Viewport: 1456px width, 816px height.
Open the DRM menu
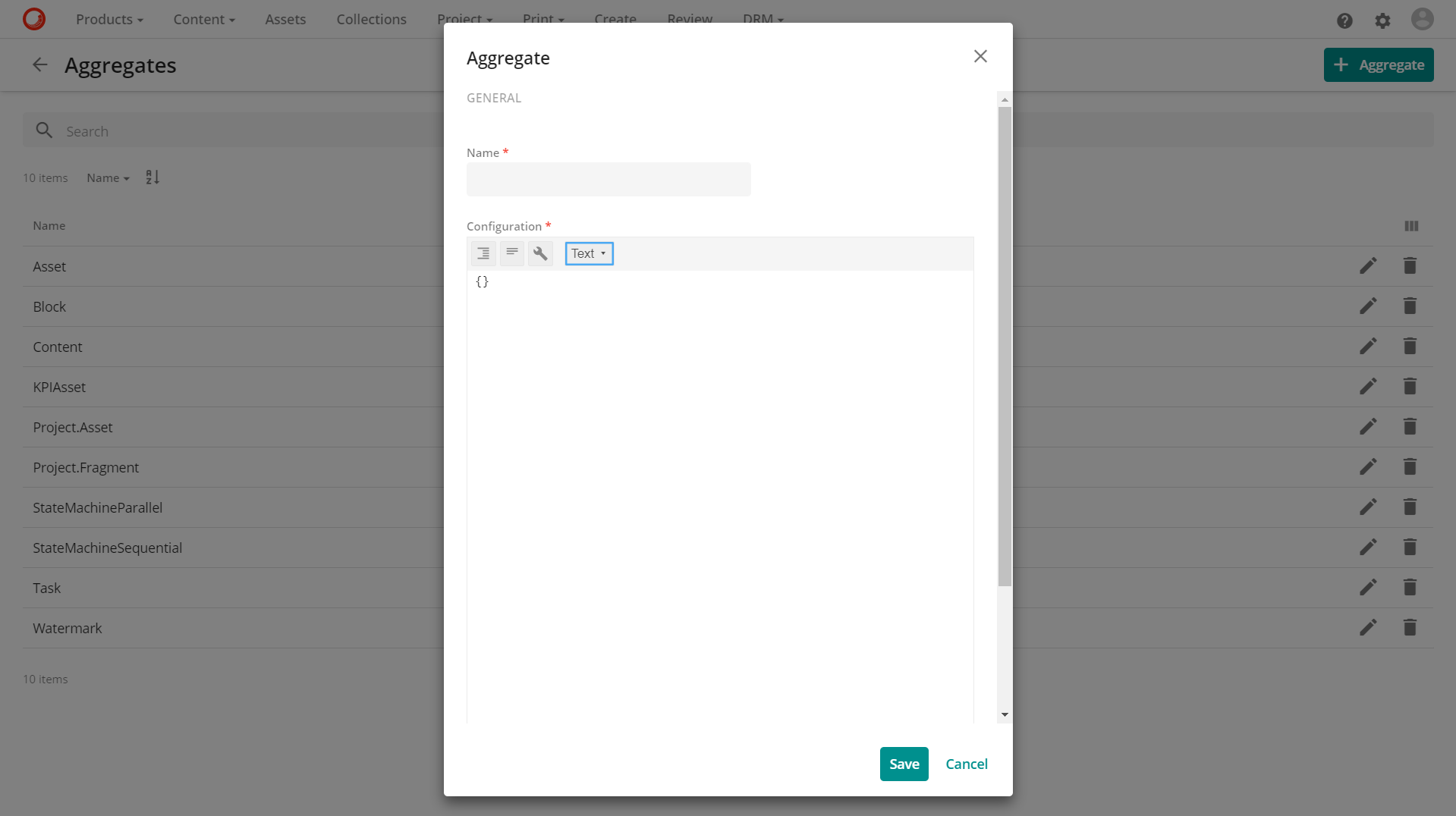[763, 18]
